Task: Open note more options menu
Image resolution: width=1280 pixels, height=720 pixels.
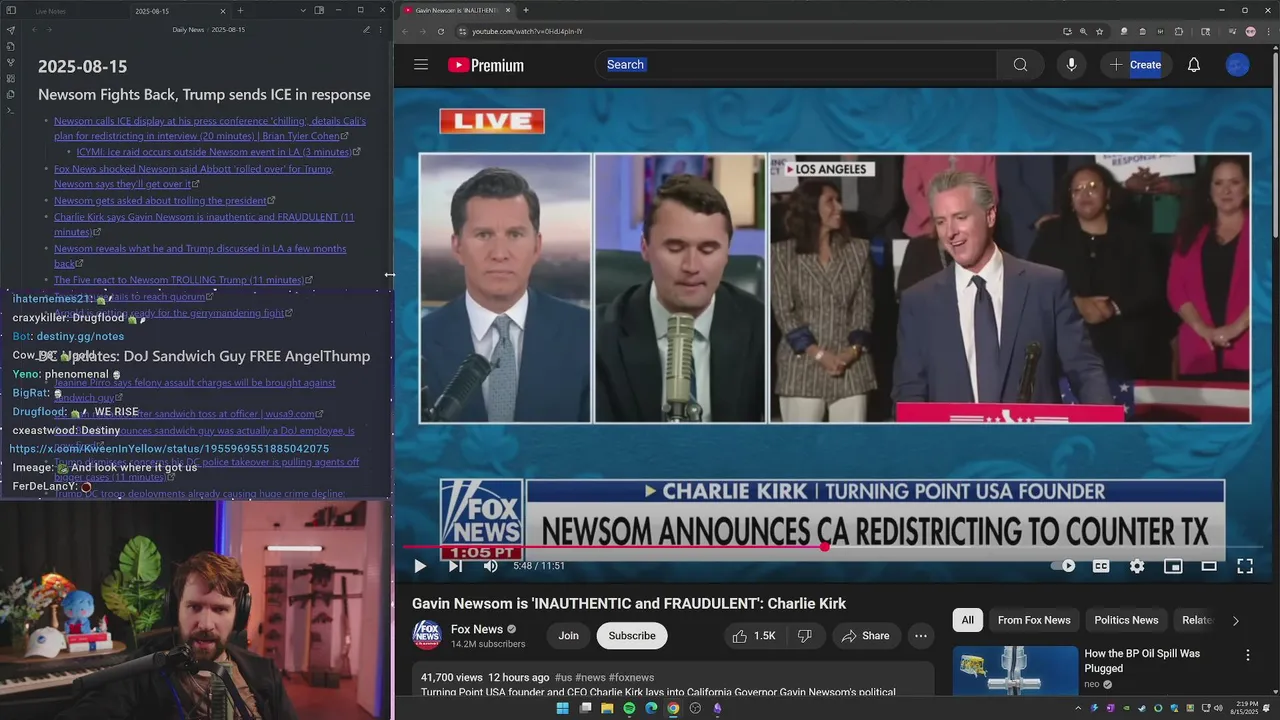Action: (380, 30)
